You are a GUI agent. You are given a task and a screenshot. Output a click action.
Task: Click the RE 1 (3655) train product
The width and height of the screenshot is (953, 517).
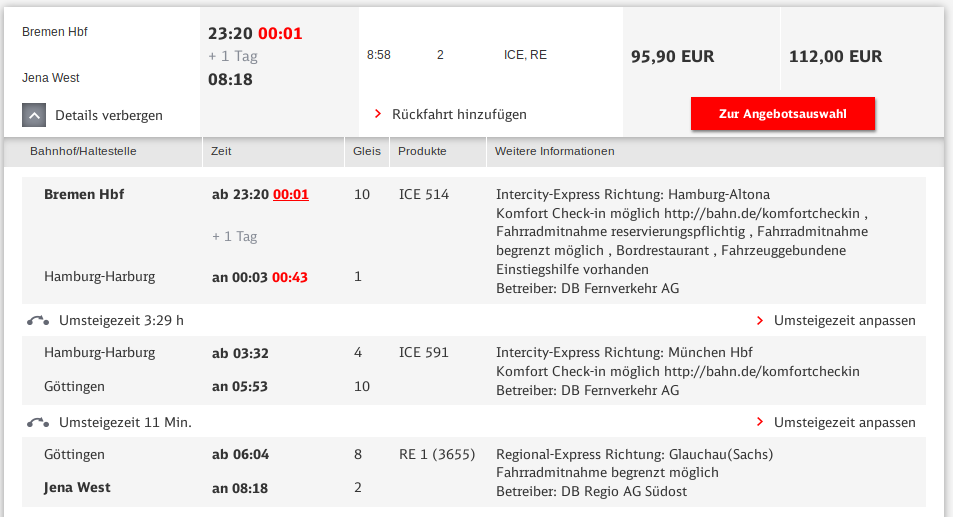point(437,454)
